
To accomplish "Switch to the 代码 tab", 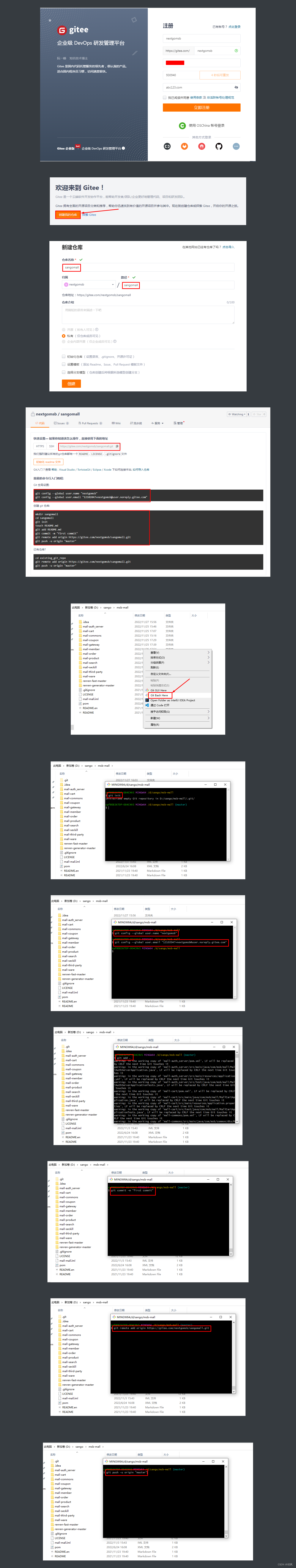I will pyautogui.click(x=40, y=423).
